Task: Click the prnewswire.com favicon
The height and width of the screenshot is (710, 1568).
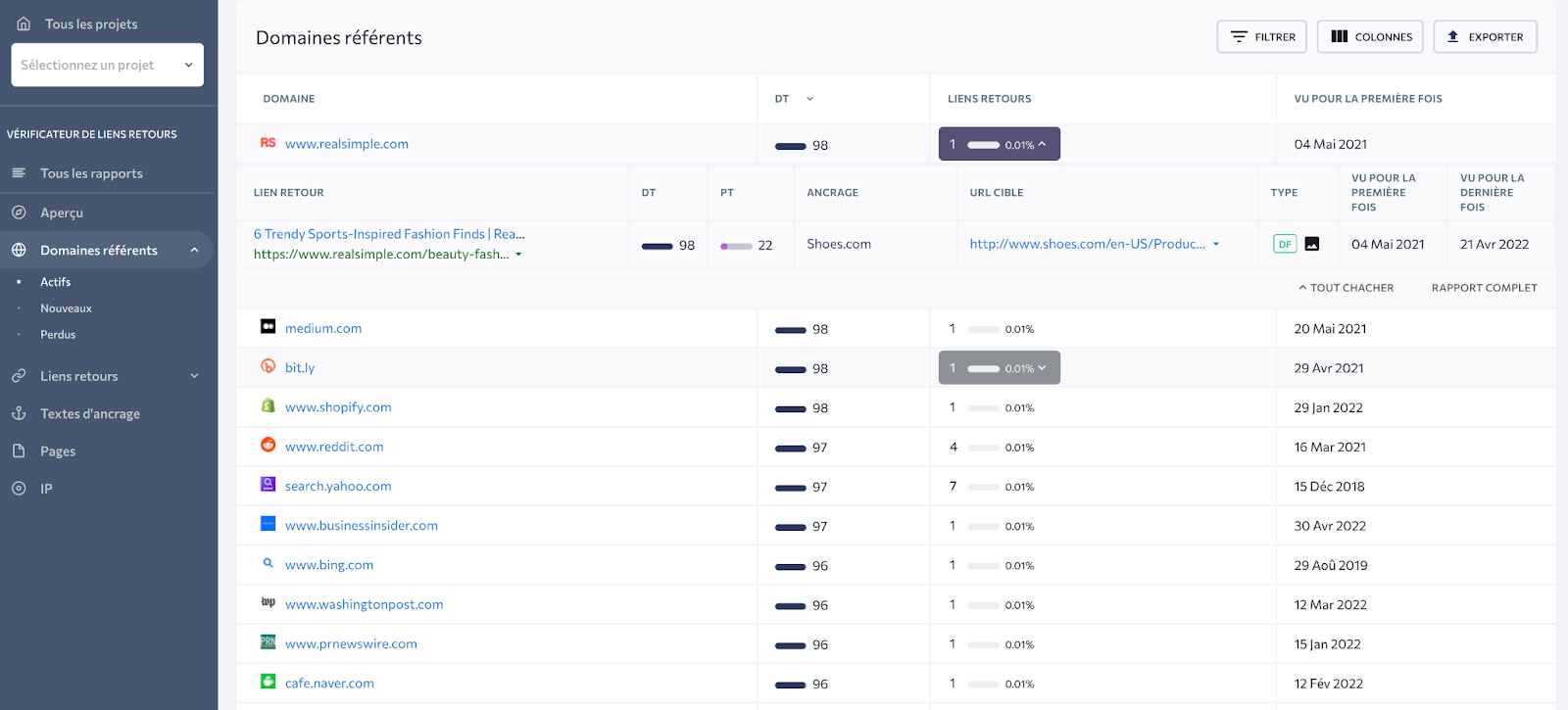Action: (268, 642)
